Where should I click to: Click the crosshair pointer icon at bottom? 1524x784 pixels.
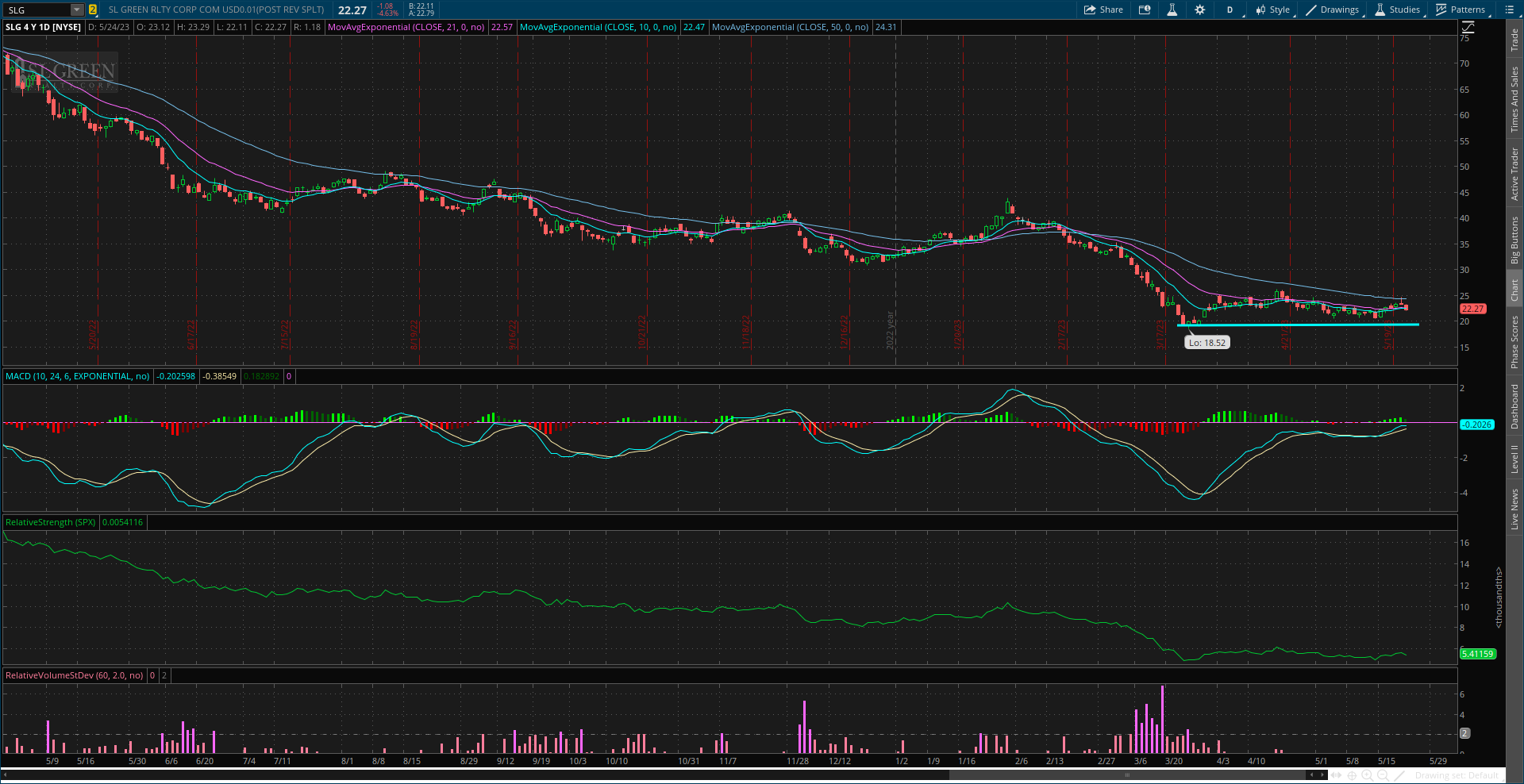1352,775
